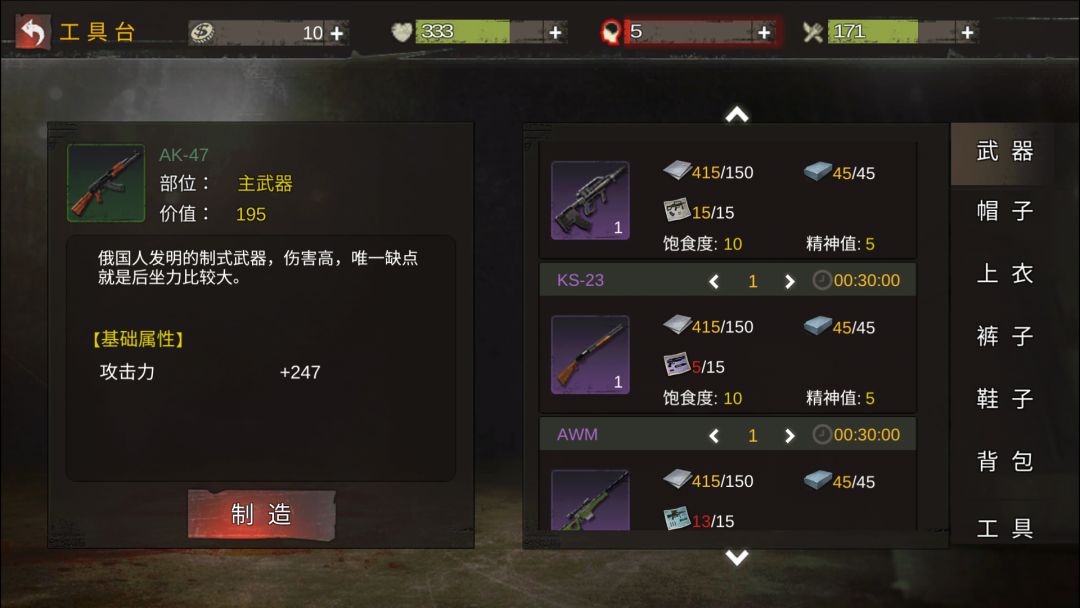This screenshot has width=1080, height=608.
Task: Add coins with the plus beside 10
Action: (x=337, y=33)
